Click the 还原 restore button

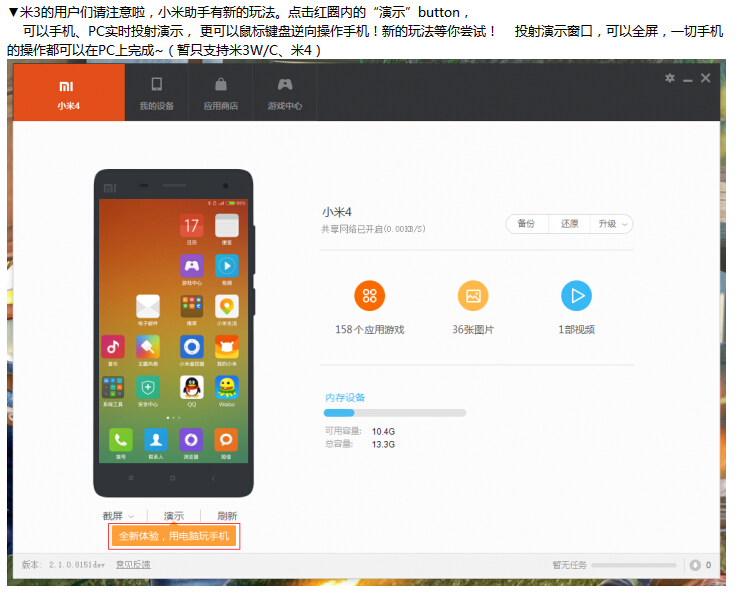(570, 224)
